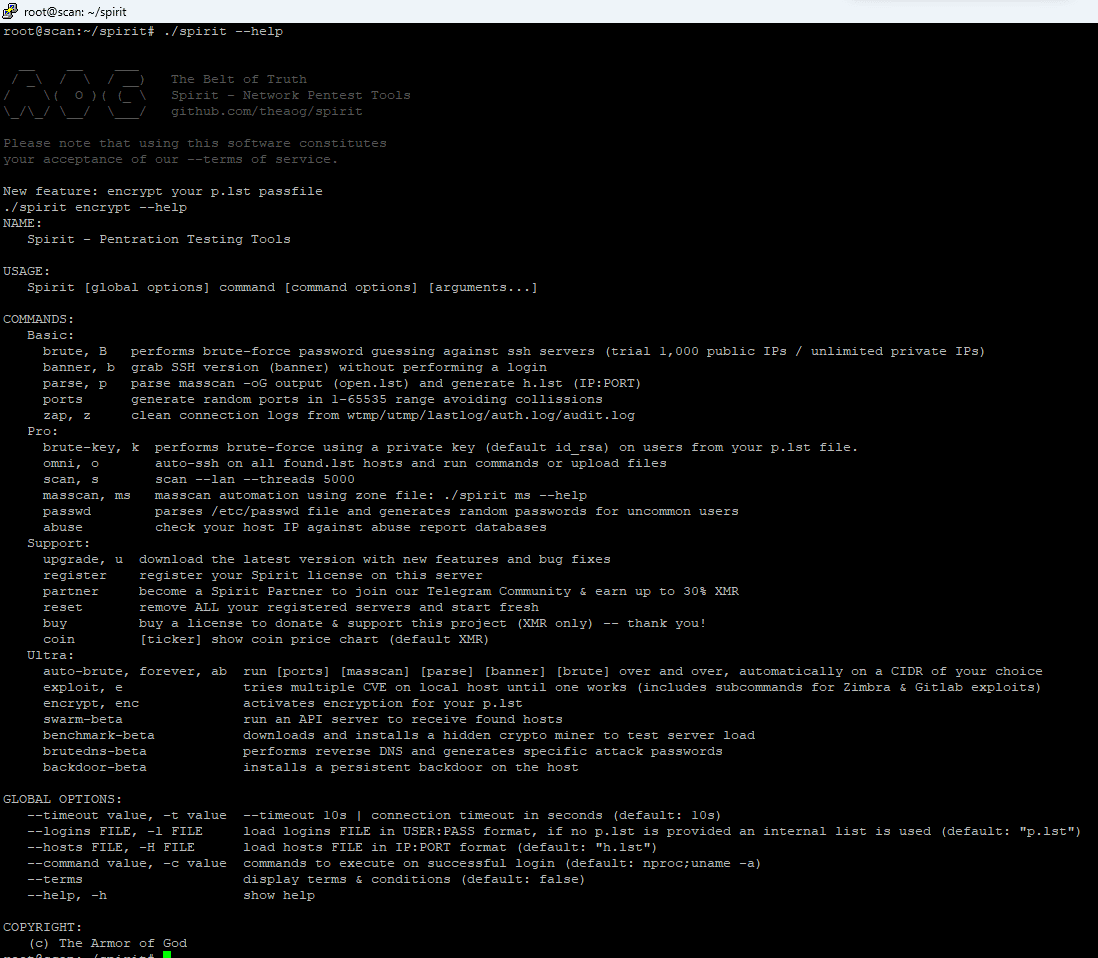The width and height of the screenshot is (1098, 958).
Task: Click the 'banner, b' command name
Action: 78,367
